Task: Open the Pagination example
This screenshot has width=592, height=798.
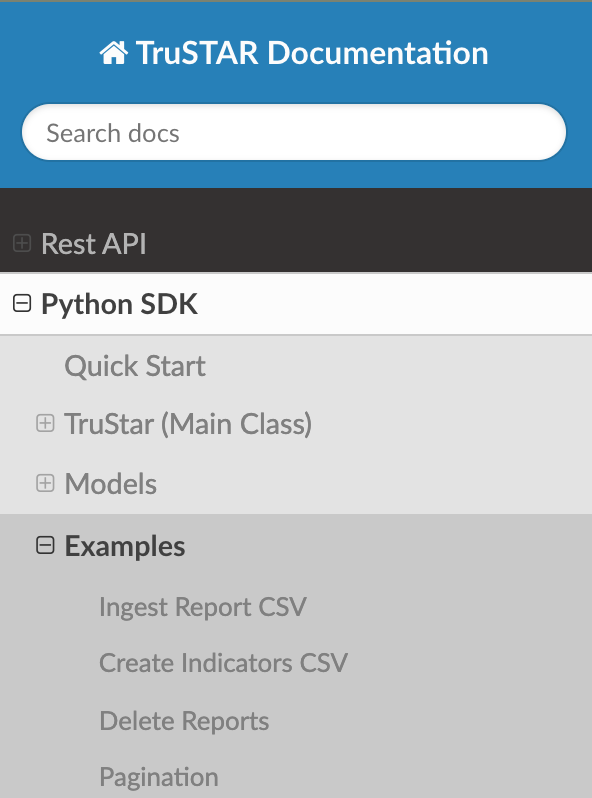Action: click(158, 777)
